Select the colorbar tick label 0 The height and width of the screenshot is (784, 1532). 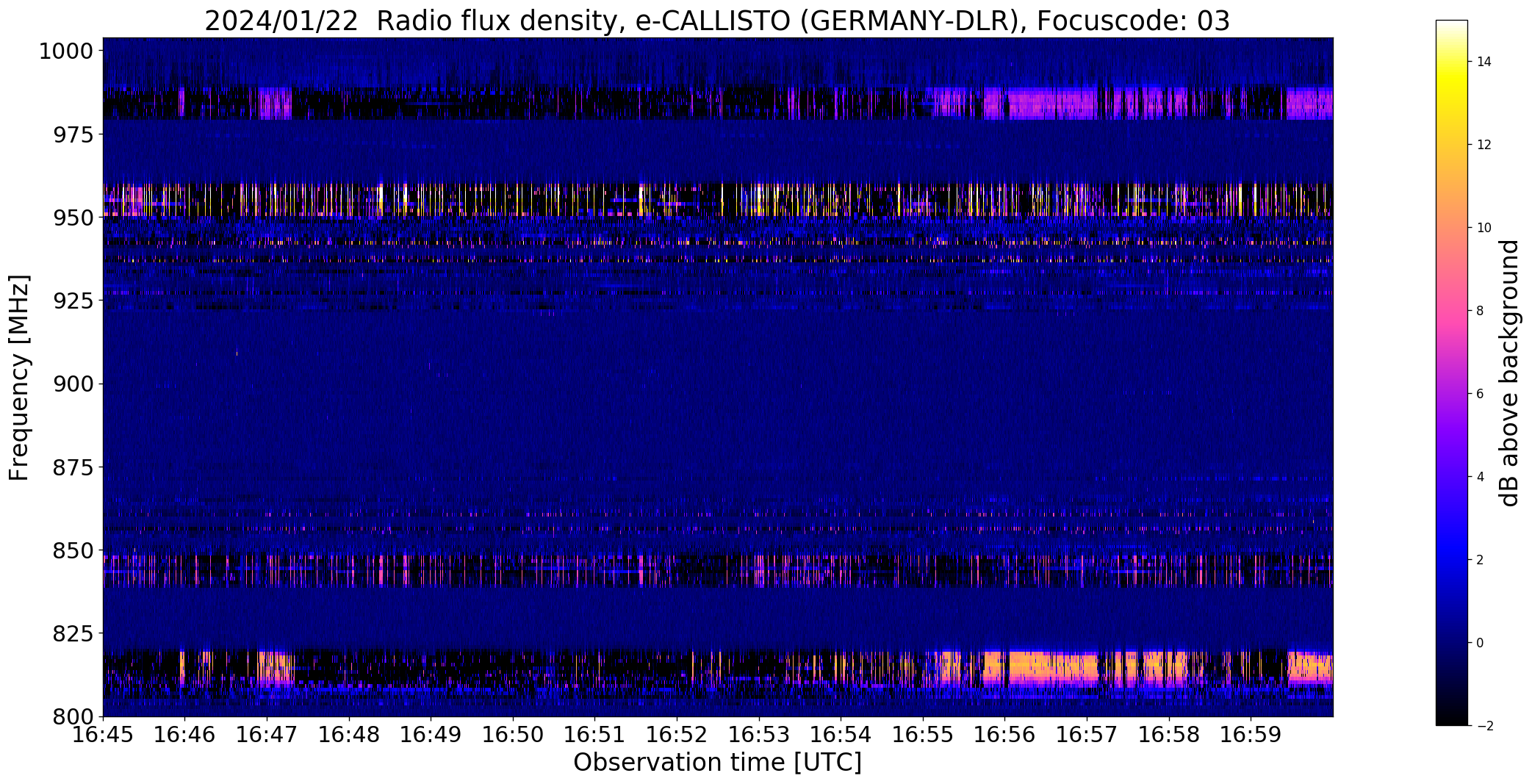(x=1480, y=643)
